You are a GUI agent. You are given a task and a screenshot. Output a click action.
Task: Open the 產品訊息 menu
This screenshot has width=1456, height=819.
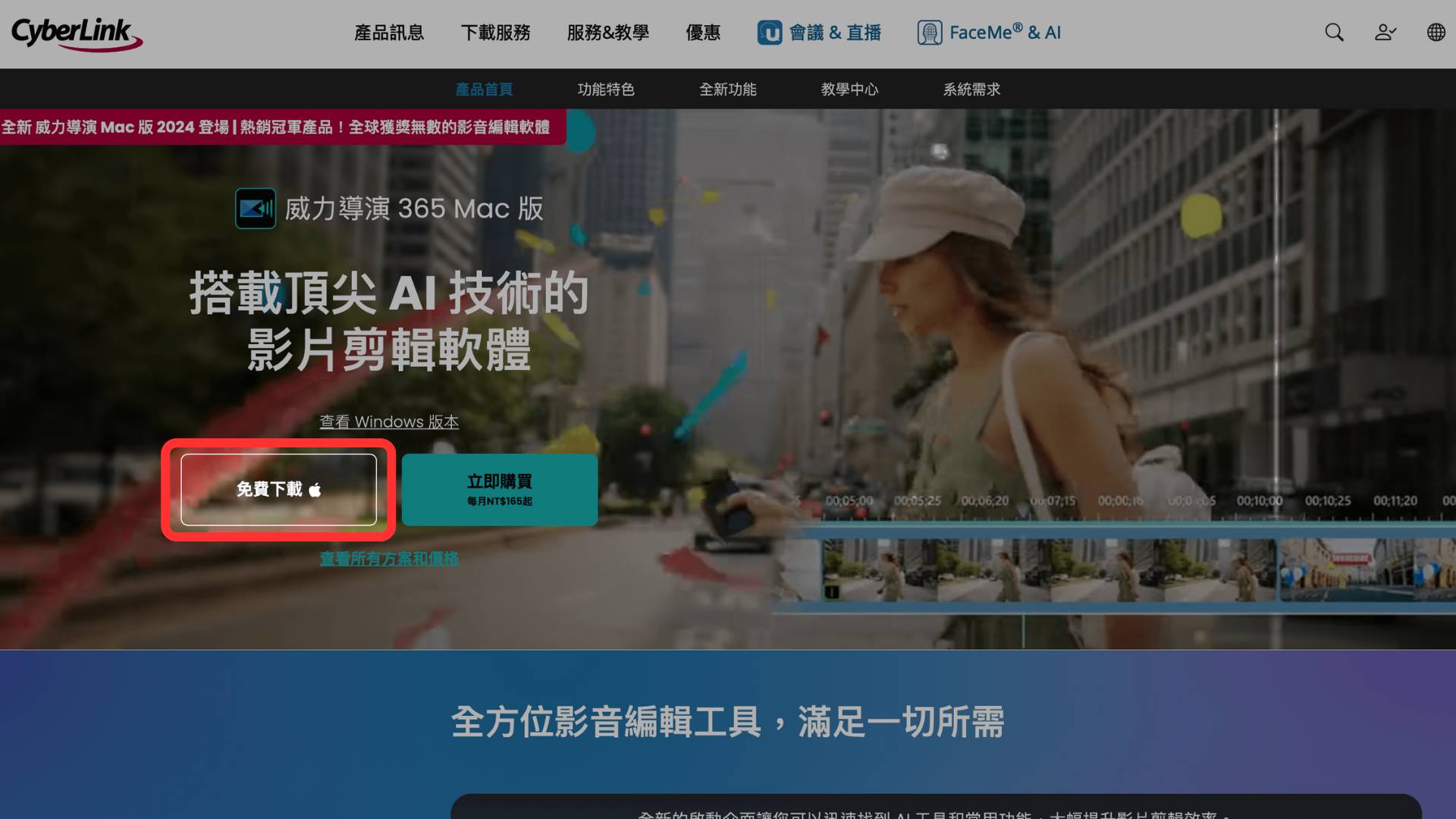[389, 33]
